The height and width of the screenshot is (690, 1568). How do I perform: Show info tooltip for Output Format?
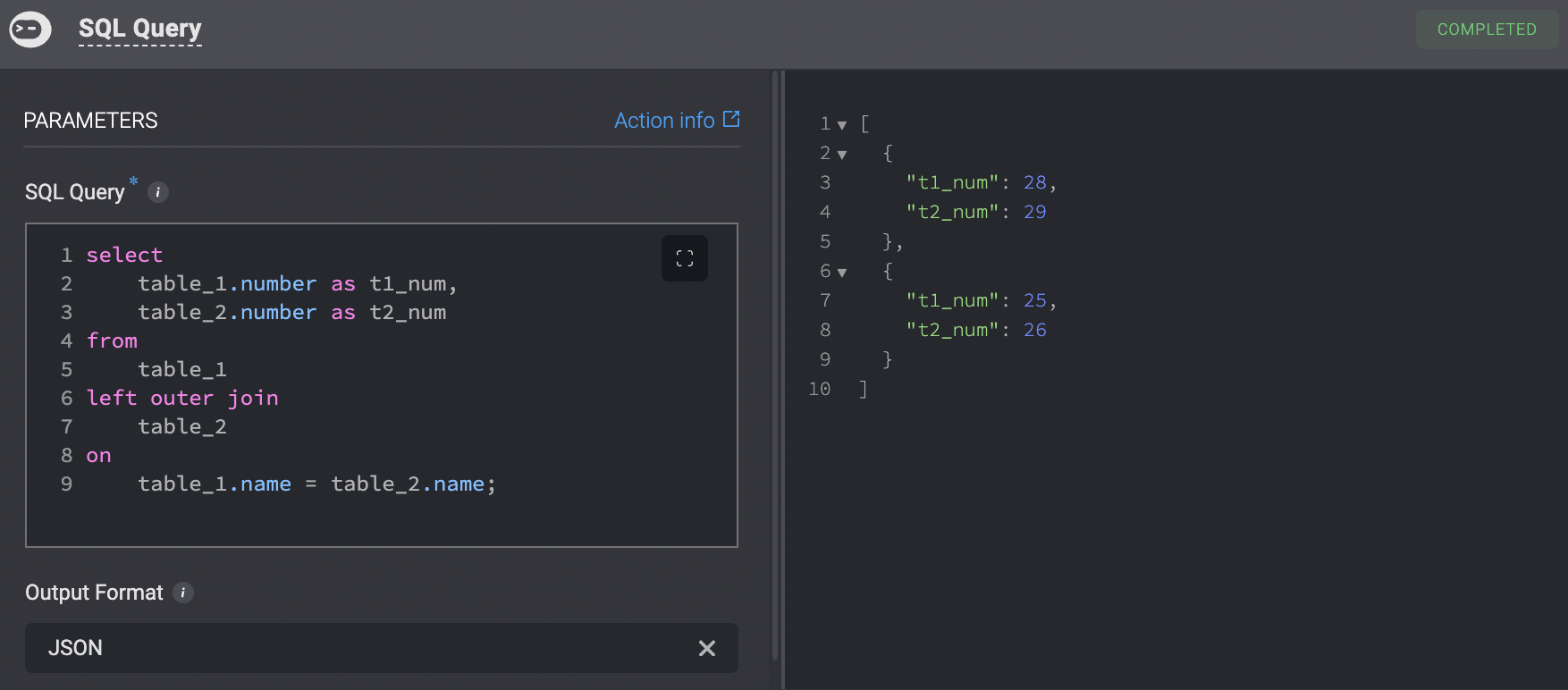(x=183, y=593)
